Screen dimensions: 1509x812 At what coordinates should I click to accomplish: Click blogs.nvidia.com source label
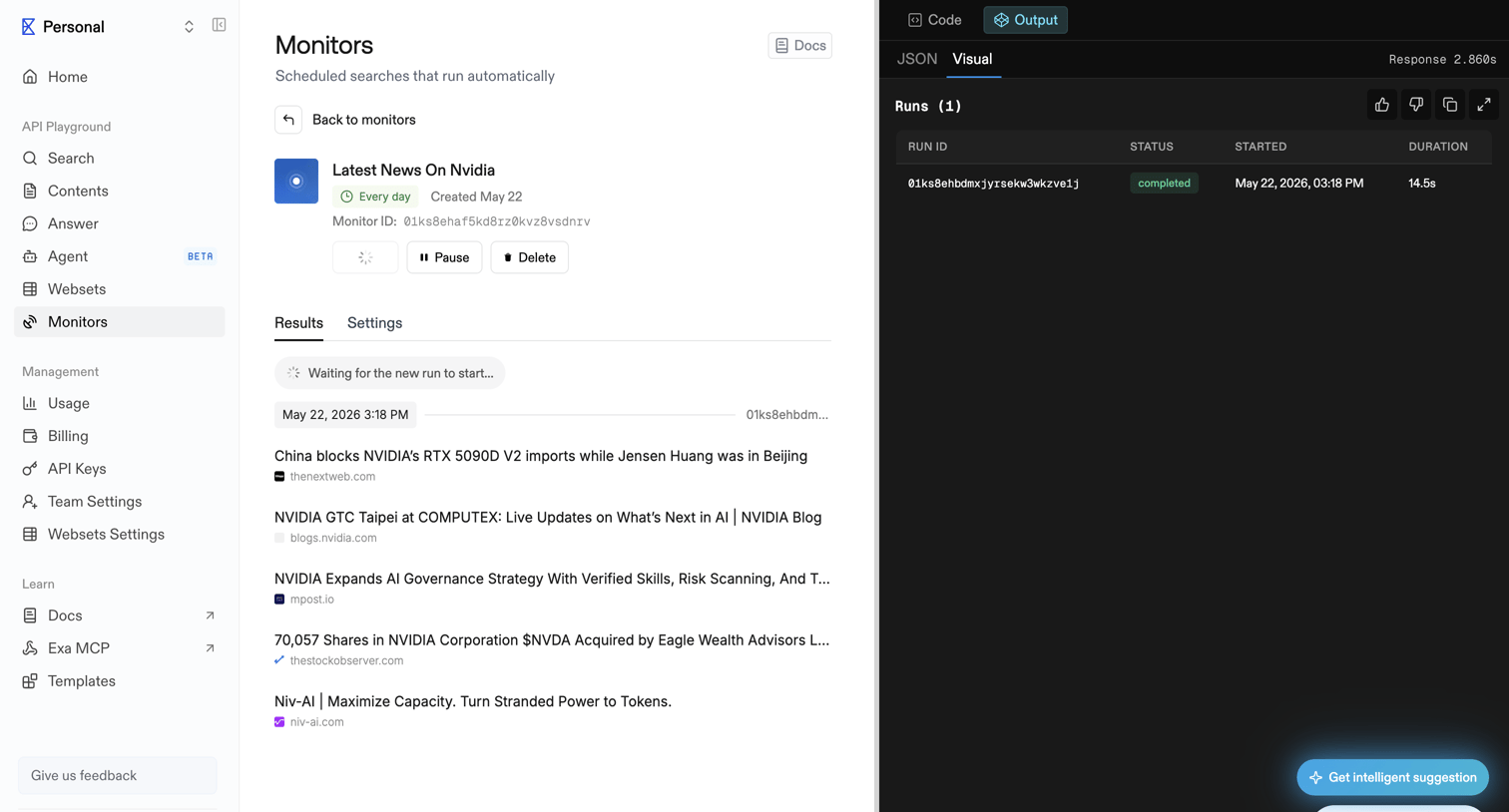(333, 538)
